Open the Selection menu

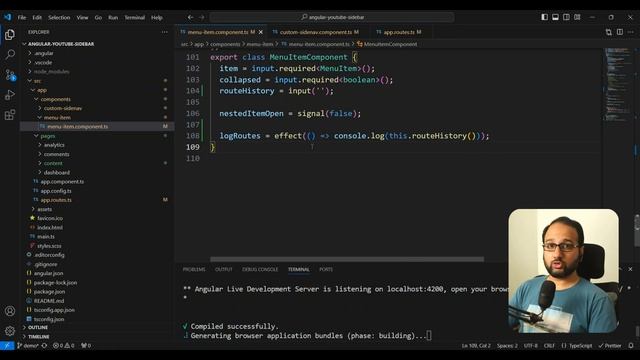pos(59,18)
